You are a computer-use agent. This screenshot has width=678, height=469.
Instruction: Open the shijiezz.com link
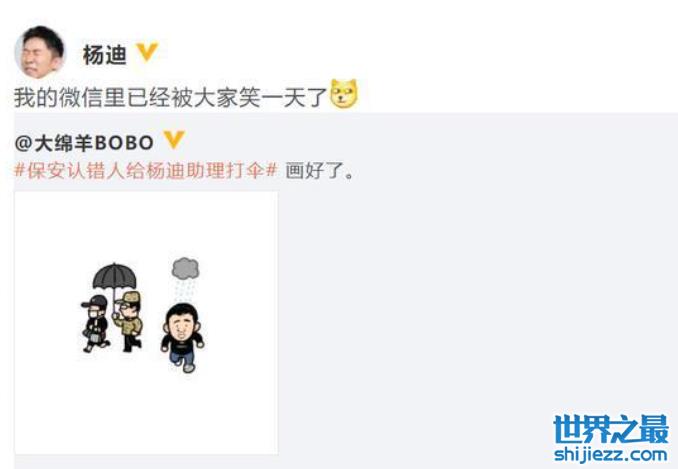point(610,455)
